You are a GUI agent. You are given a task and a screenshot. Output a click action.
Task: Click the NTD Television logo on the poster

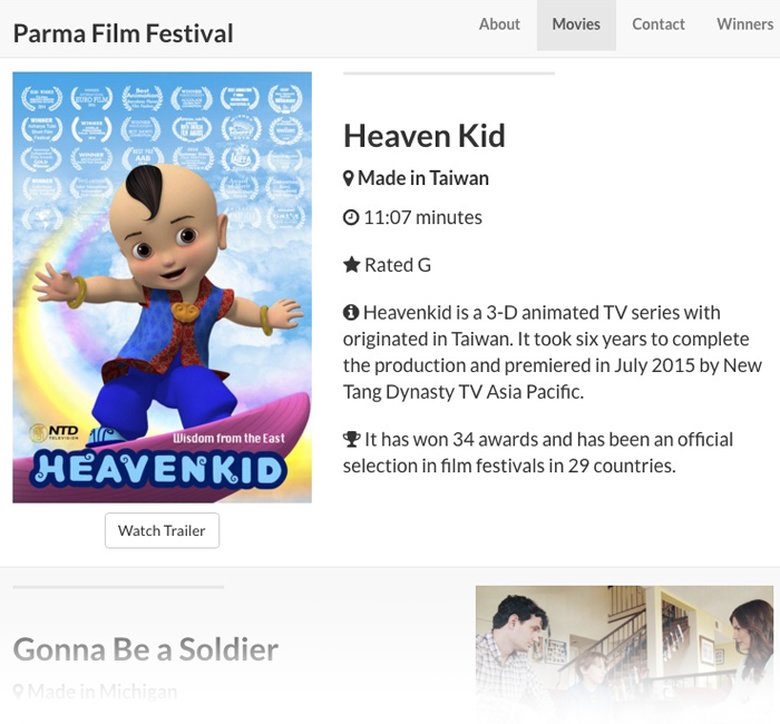(x=53, y=433)
